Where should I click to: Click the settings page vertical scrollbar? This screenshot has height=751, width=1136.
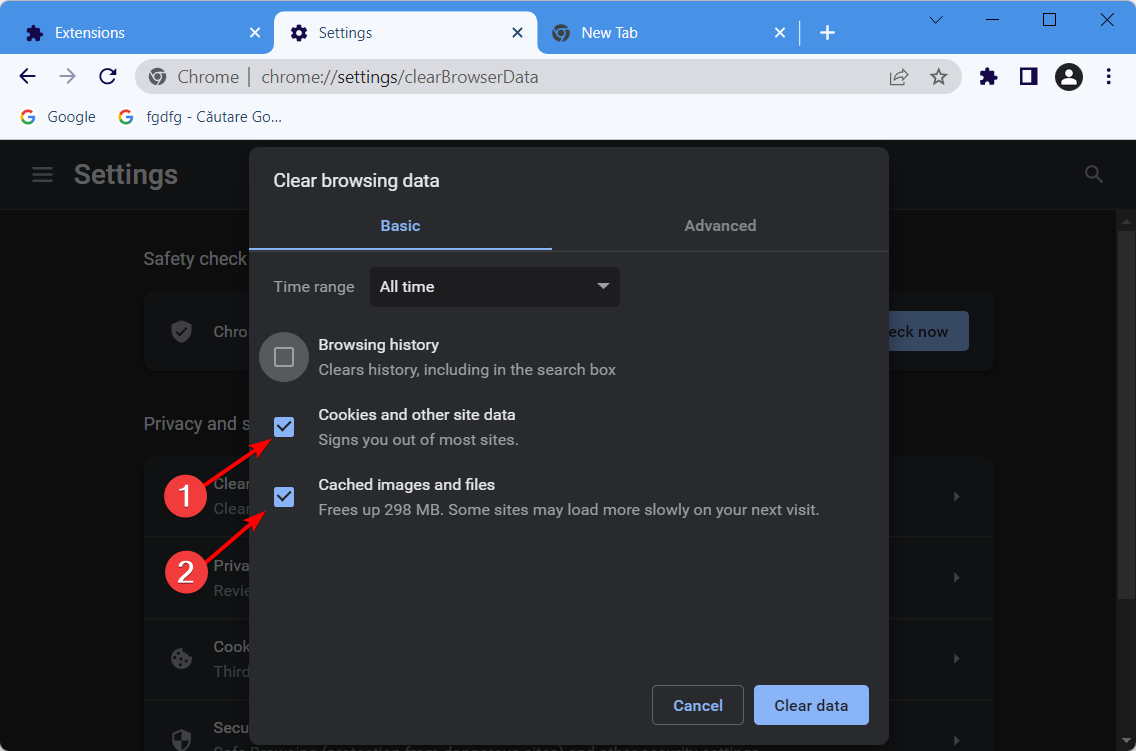[x=1126, y=413]
